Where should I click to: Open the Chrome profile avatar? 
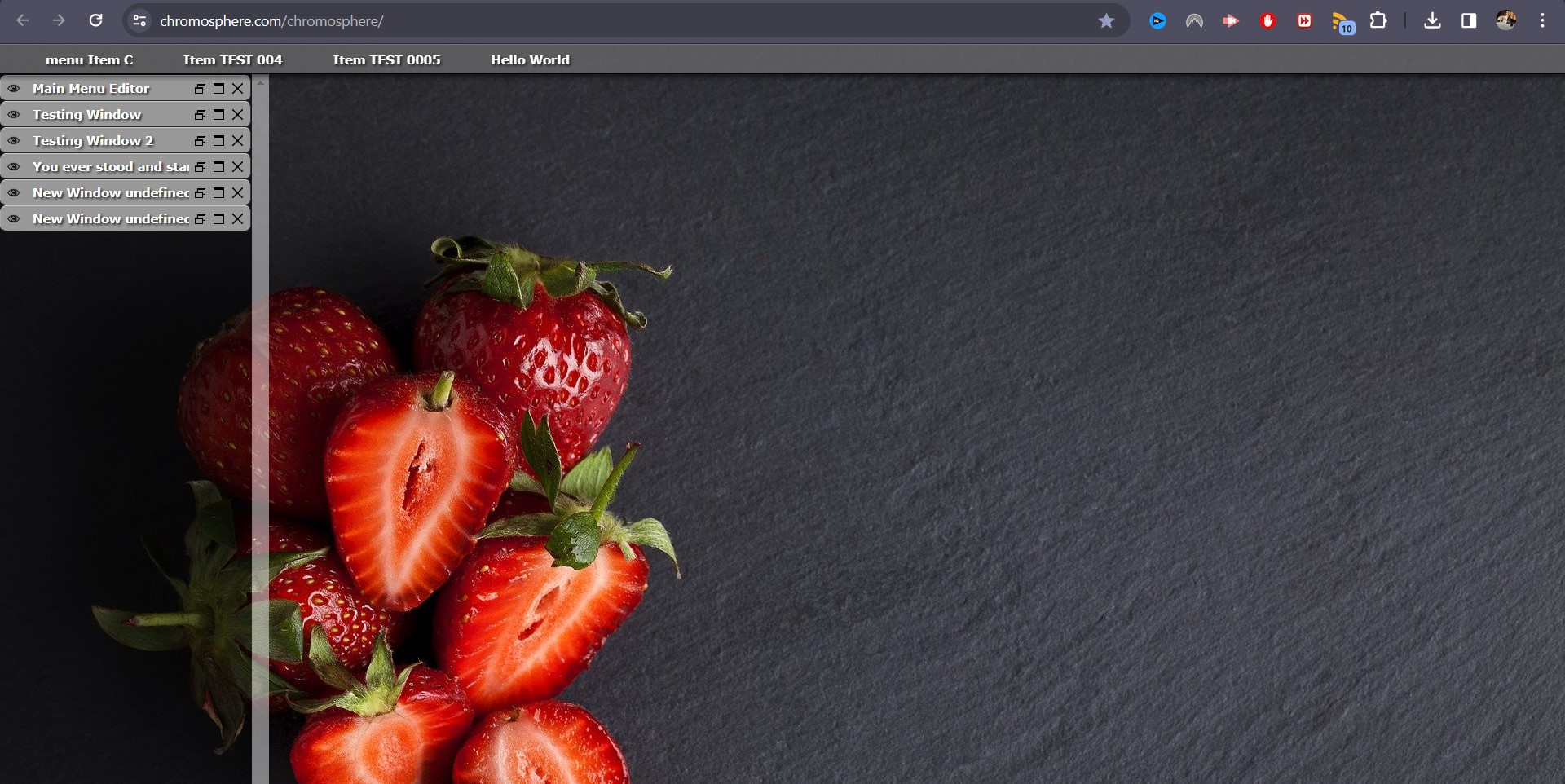[1505, 20]
